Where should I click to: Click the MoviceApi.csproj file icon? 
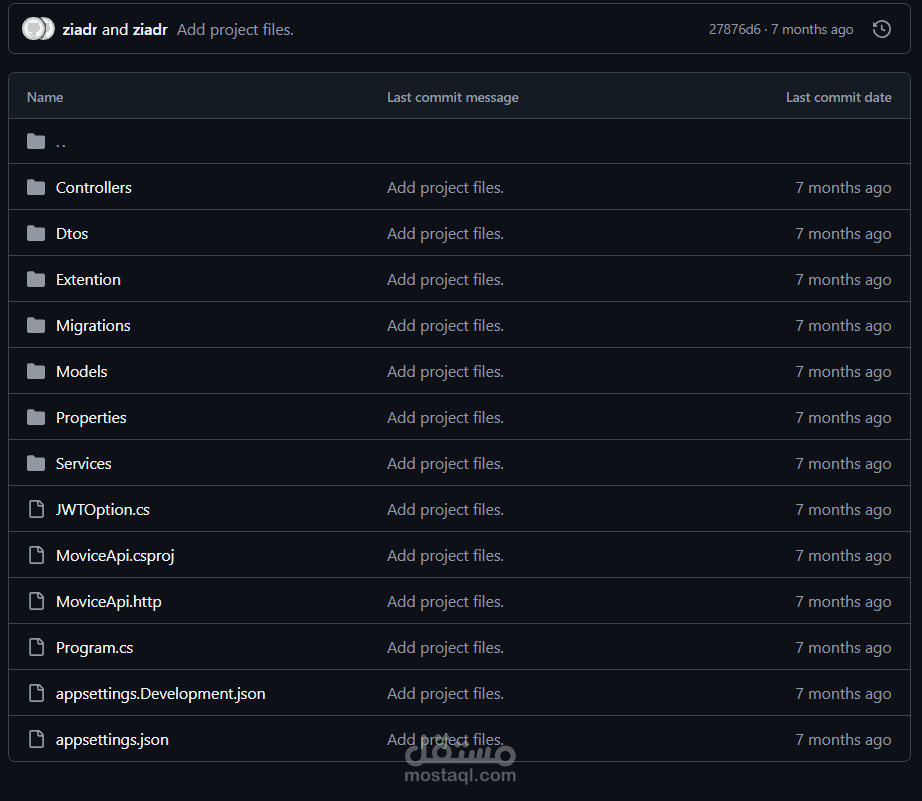click(x=36, y=555)
